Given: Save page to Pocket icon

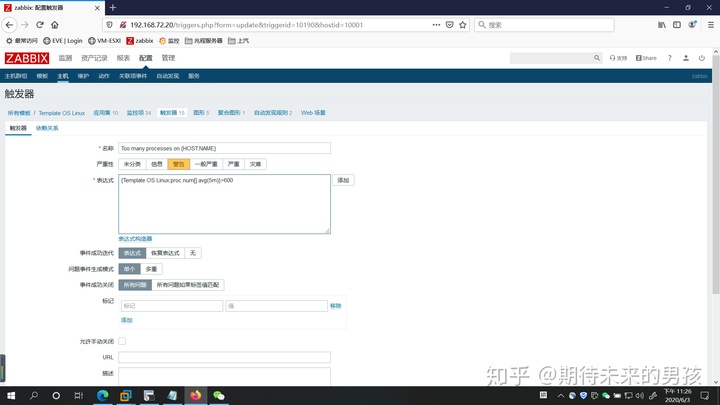Looking at the screenshot, I should [x=450, y=25].
